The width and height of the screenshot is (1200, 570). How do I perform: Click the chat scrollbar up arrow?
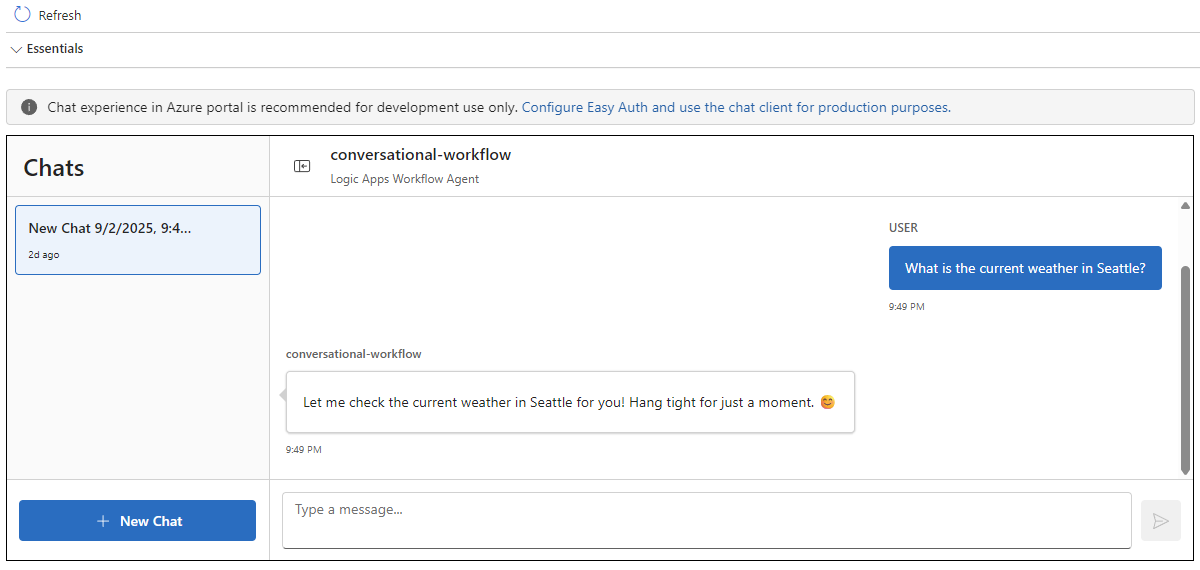click(1186, 206)
